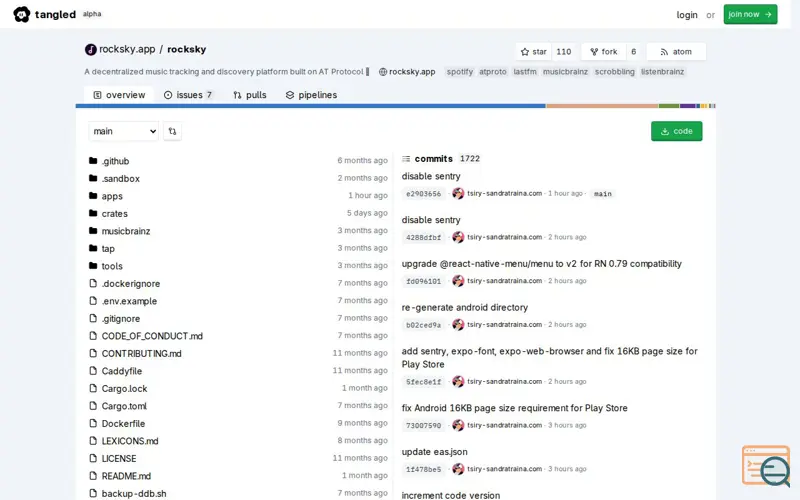This screenshot has height=500, width=800.
Task: Click the login link
Action: coord(687,15)
